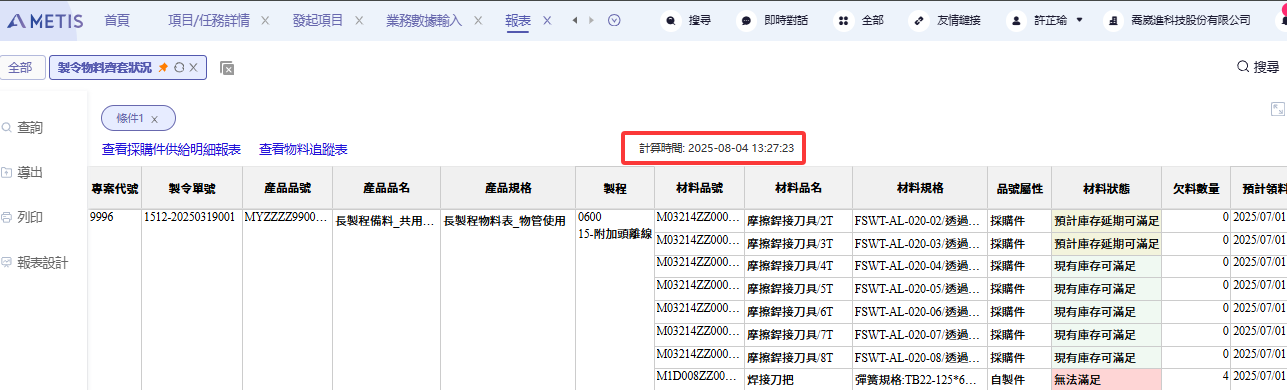Click the 材料狀態 column header

click(1106, 188)
